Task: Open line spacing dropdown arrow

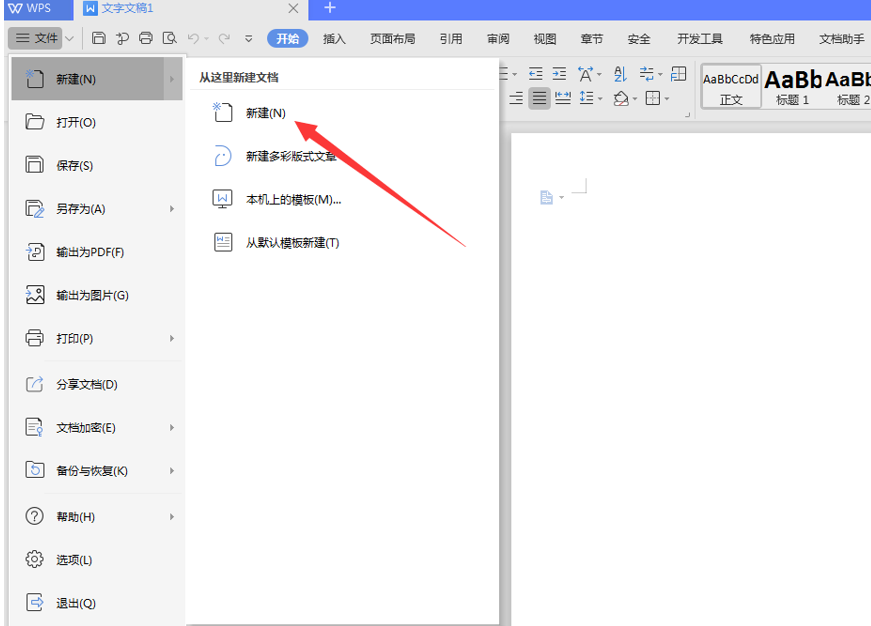Action: (600, 99)
